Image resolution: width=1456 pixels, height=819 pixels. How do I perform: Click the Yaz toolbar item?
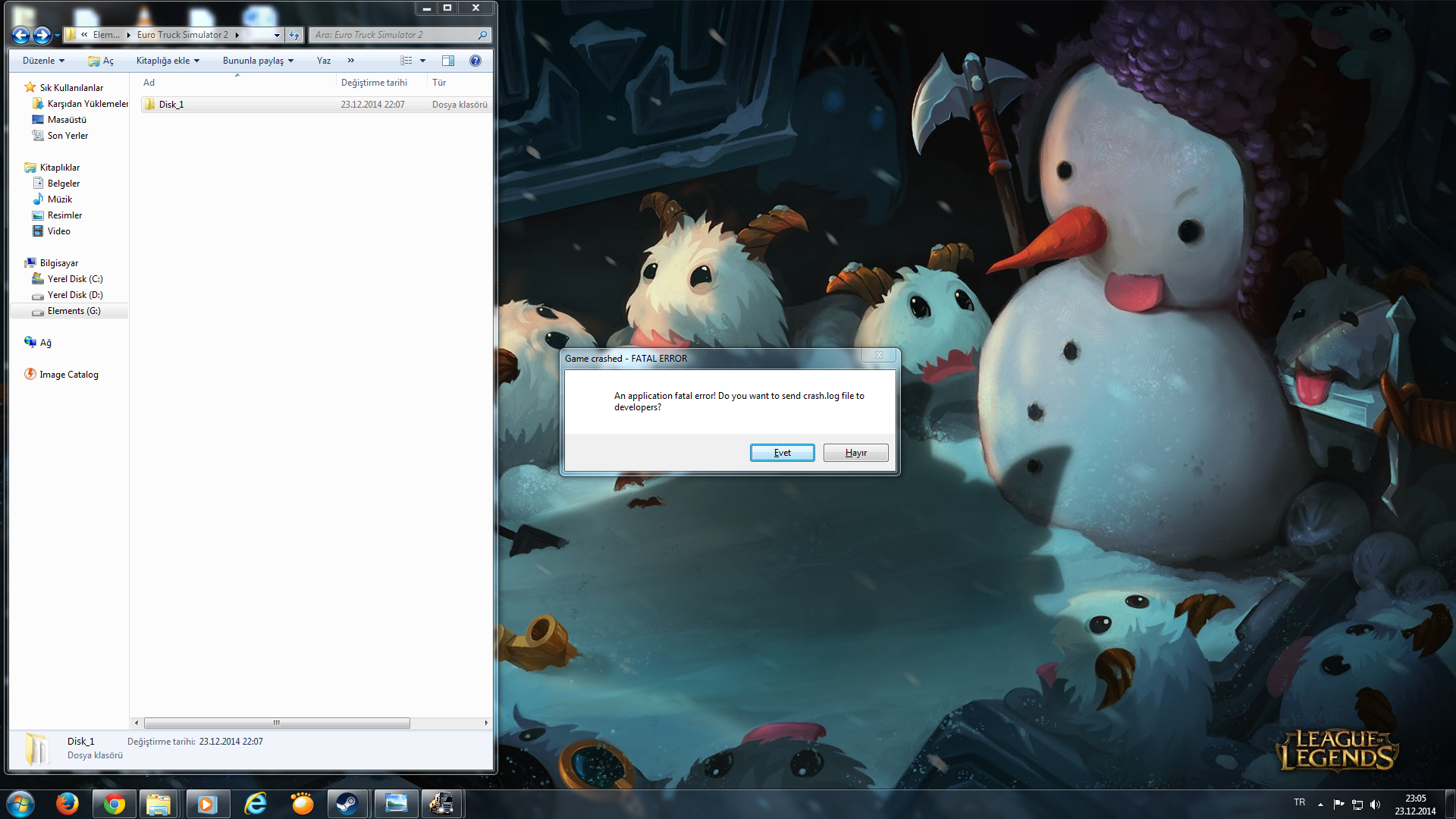[324, 61]
